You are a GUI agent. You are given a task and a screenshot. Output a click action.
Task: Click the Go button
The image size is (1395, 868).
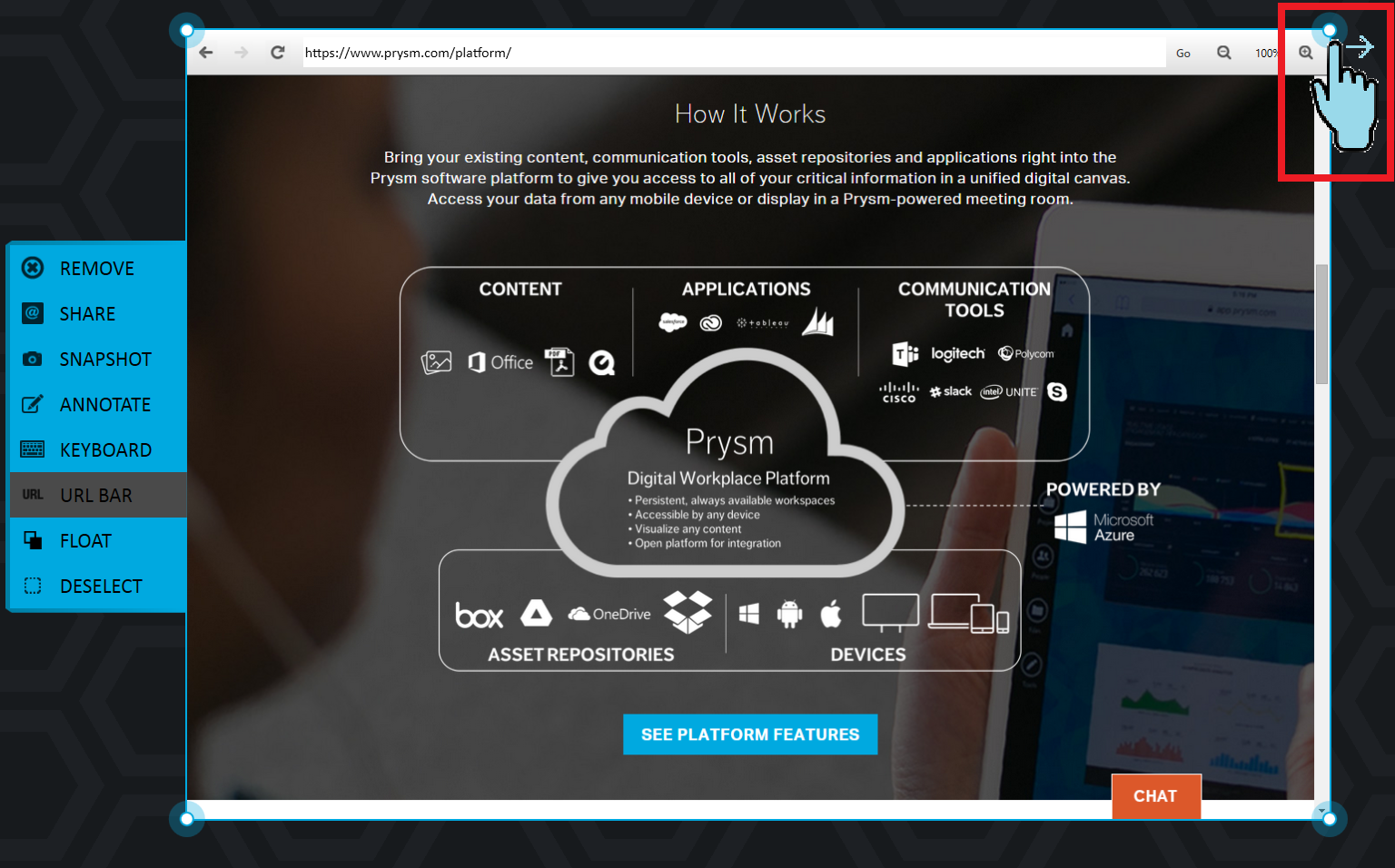(x=1183, y=54)
